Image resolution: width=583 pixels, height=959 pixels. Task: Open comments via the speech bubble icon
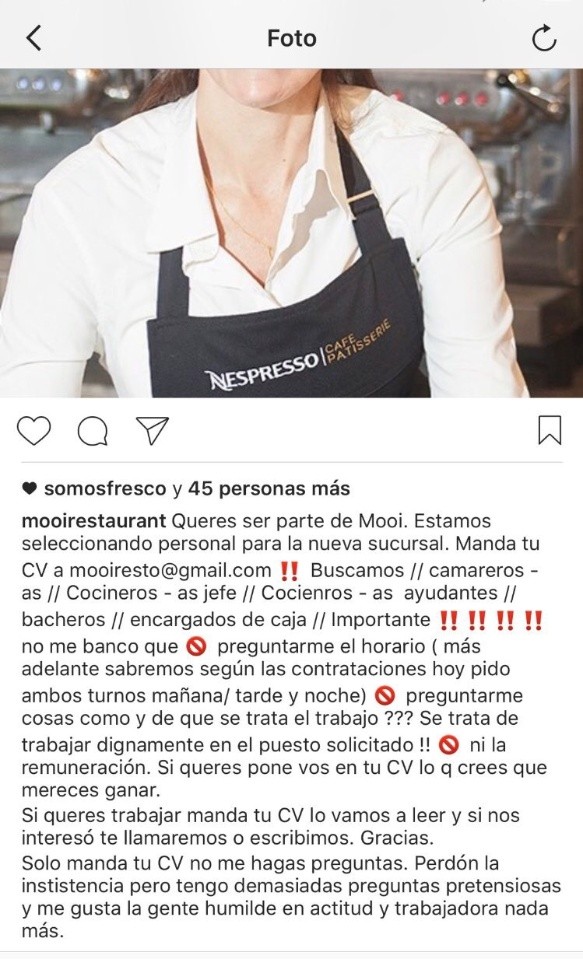coord(93,431)
